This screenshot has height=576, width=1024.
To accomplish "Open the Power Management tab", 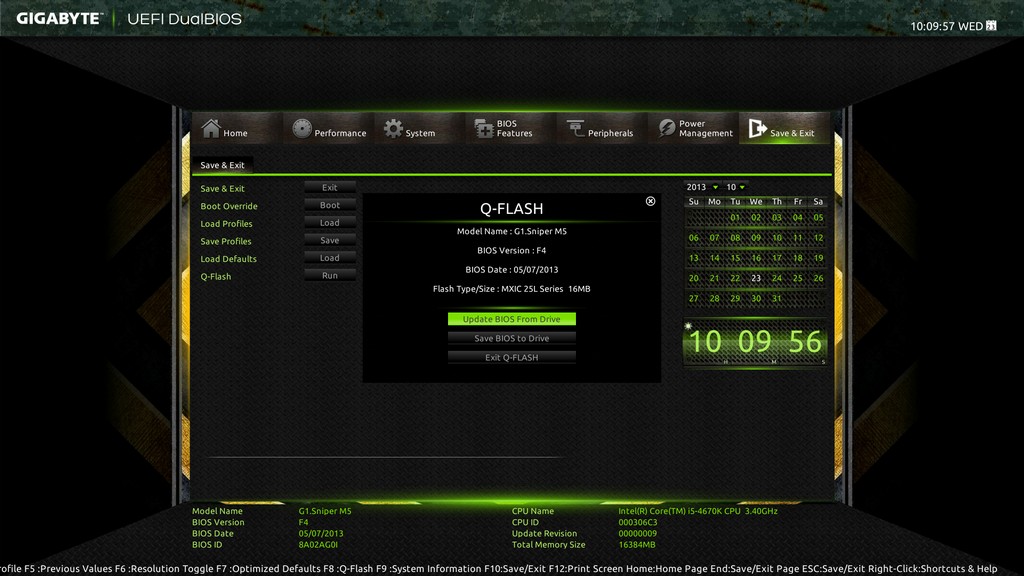I will coord(694,128).
